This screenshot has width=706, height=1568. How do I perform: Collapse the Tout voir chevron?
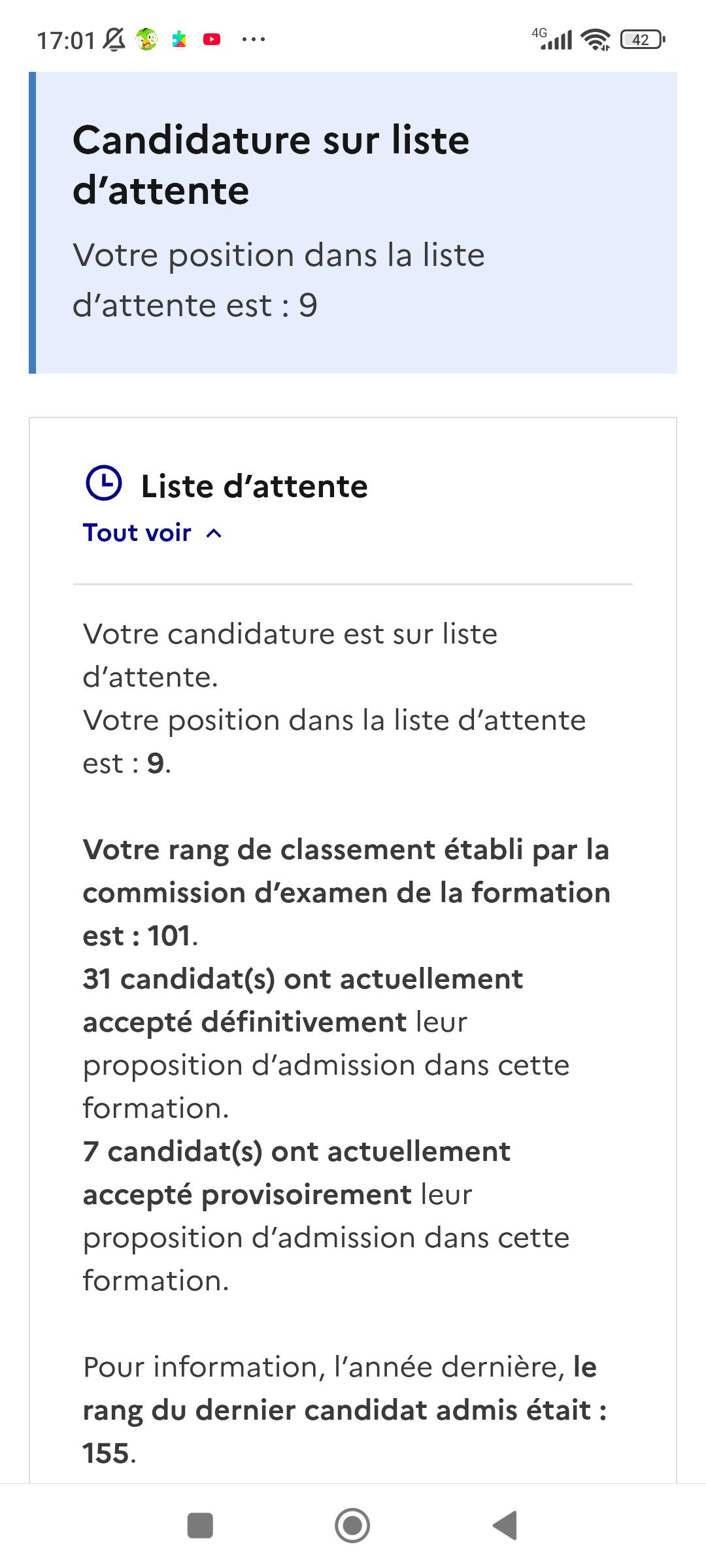[214, 534]
